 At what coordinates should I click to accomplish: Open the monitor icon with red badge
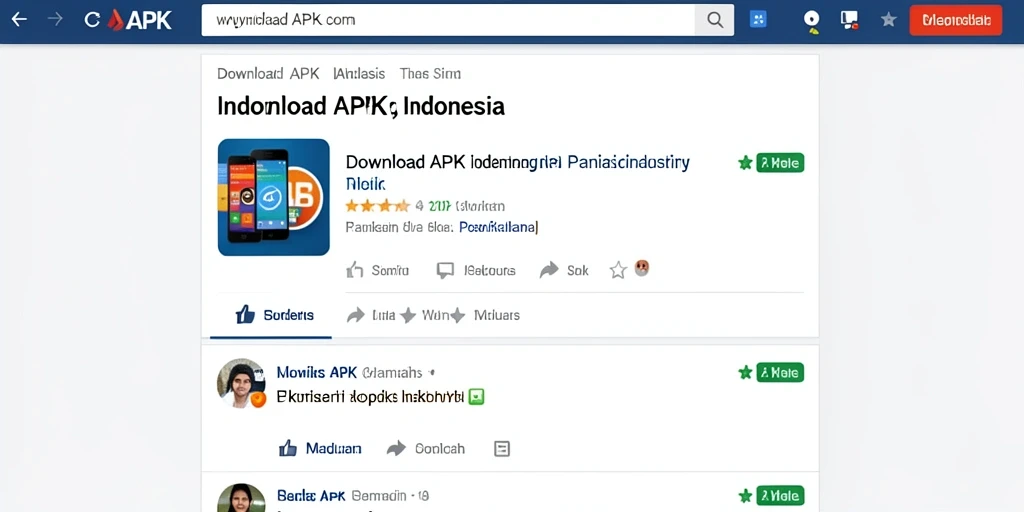(850, 20)
